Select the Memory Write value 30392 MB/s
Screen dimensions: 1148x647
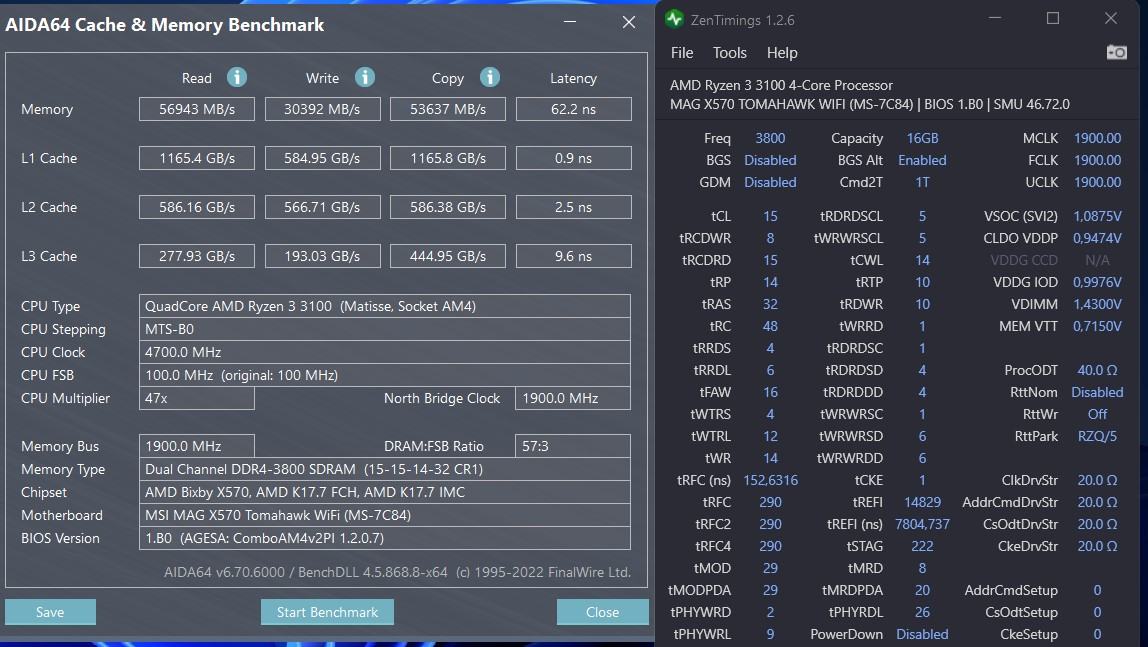pos(322,109)
